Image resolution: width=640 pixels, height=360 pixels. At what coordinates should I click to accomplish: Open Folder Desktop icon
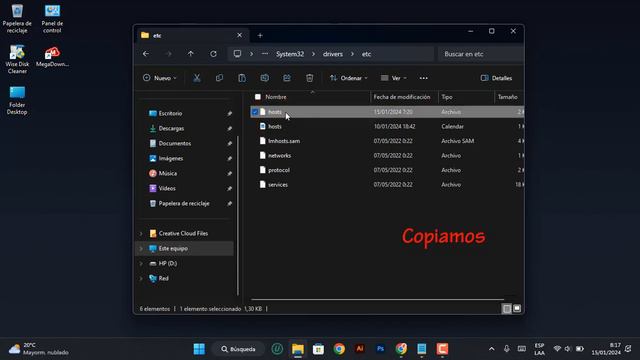pyautogui.click(x=17, y=100)
